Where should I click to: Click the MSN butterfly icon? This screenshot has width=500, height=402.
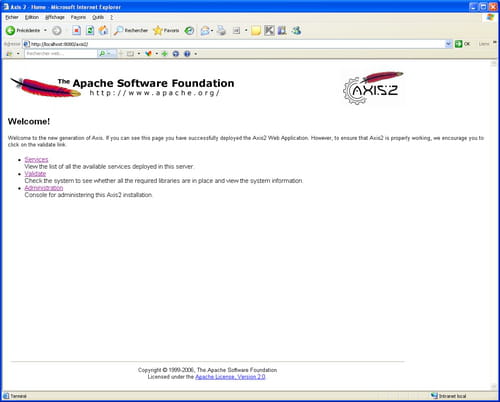(x=148, y=54)
